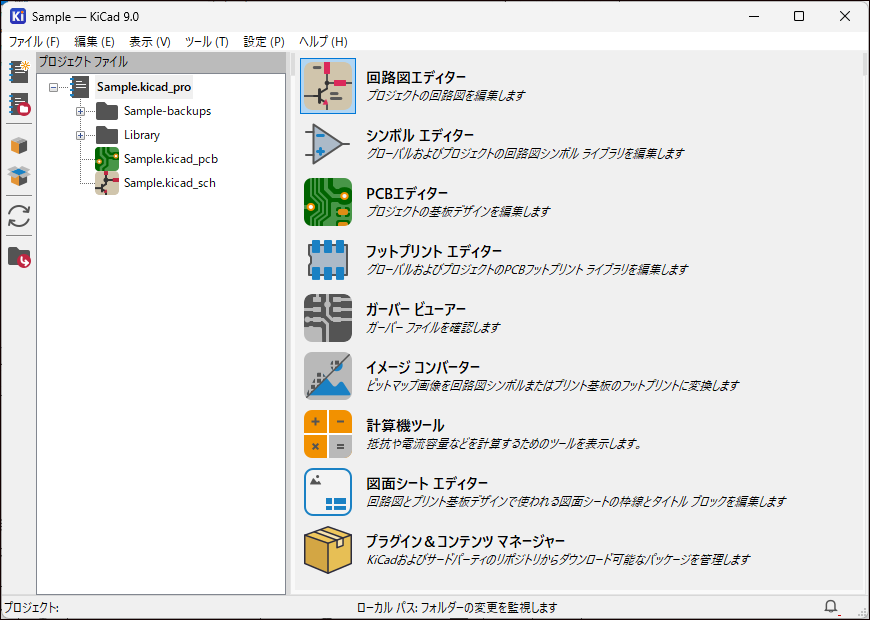The width and height of the screenshot is (870, 620).
Task: Refresh the project file tree
Action: 18,216
